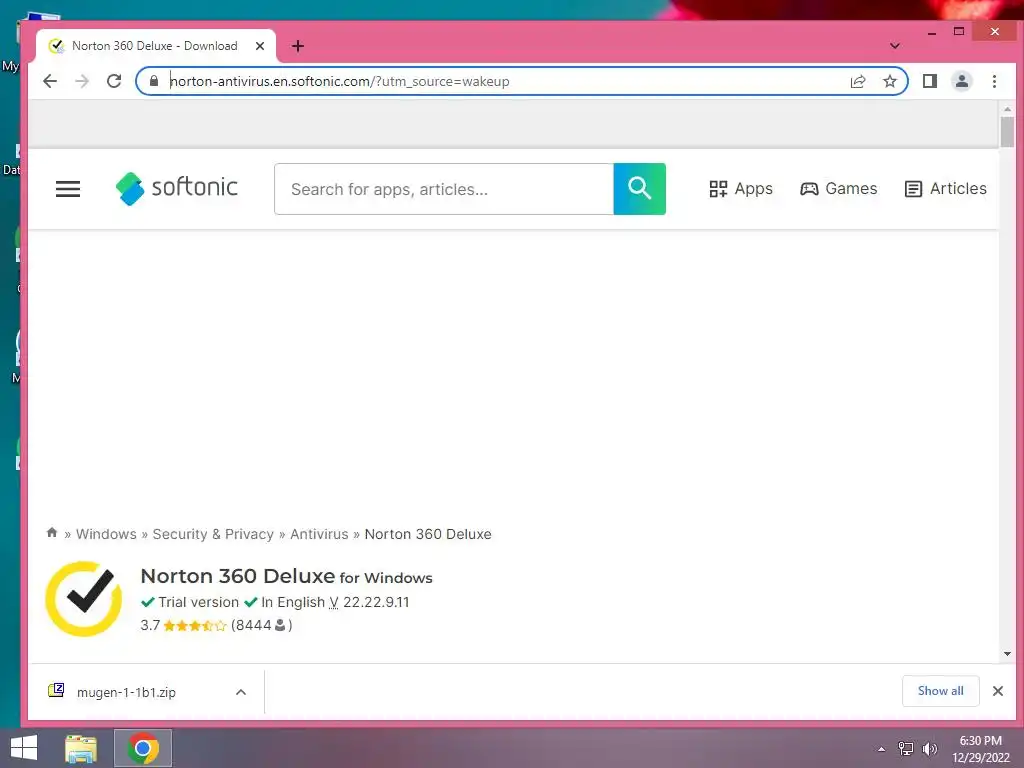The height and width of the screenshot is (768, 1024).
Task: Expand options for mugen-1-1b1.zip download
Action: pos(241,692)
